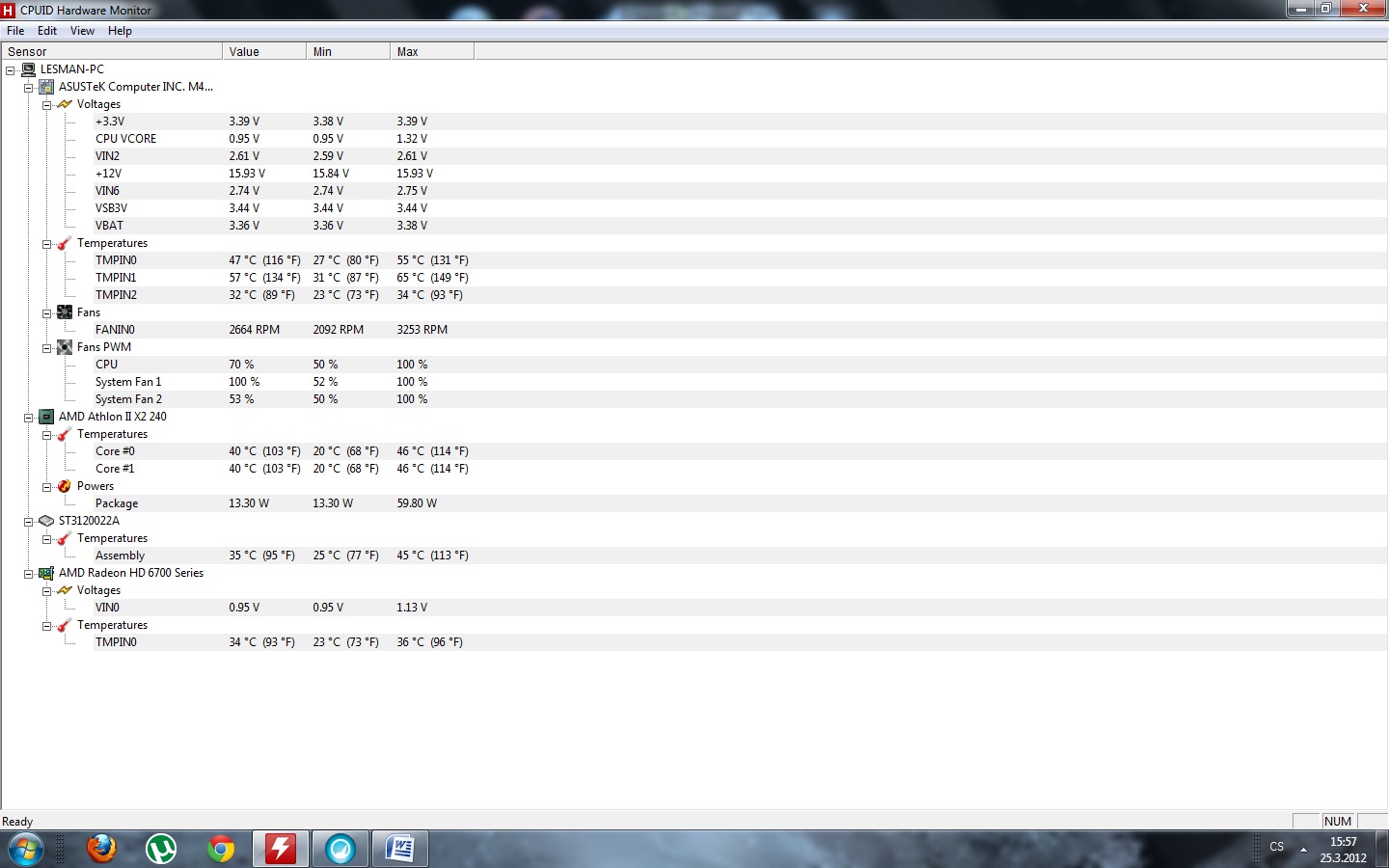Viewport: 1389px width, 868px height.
Task: Click the ST3120022A hard drive icon
Action: (x=46, y=521)
